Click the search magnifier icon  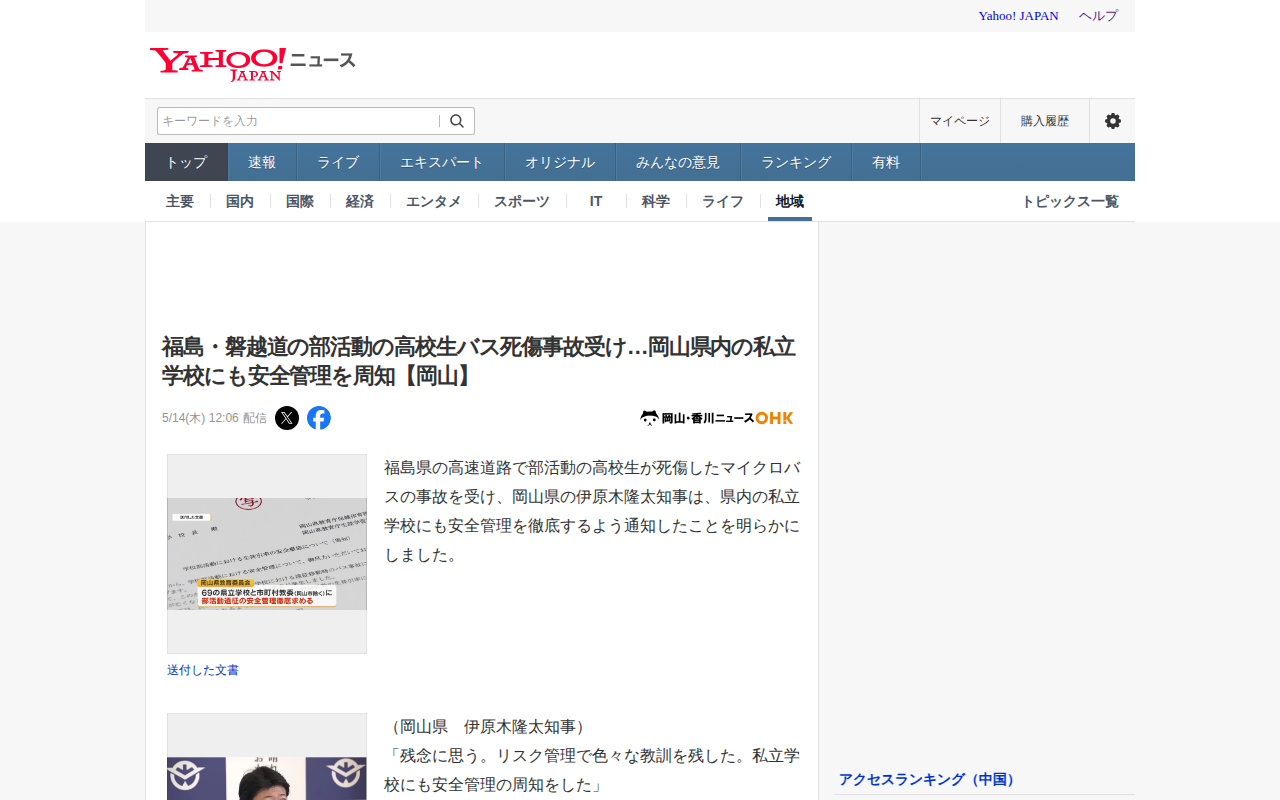tap(457, 121)
